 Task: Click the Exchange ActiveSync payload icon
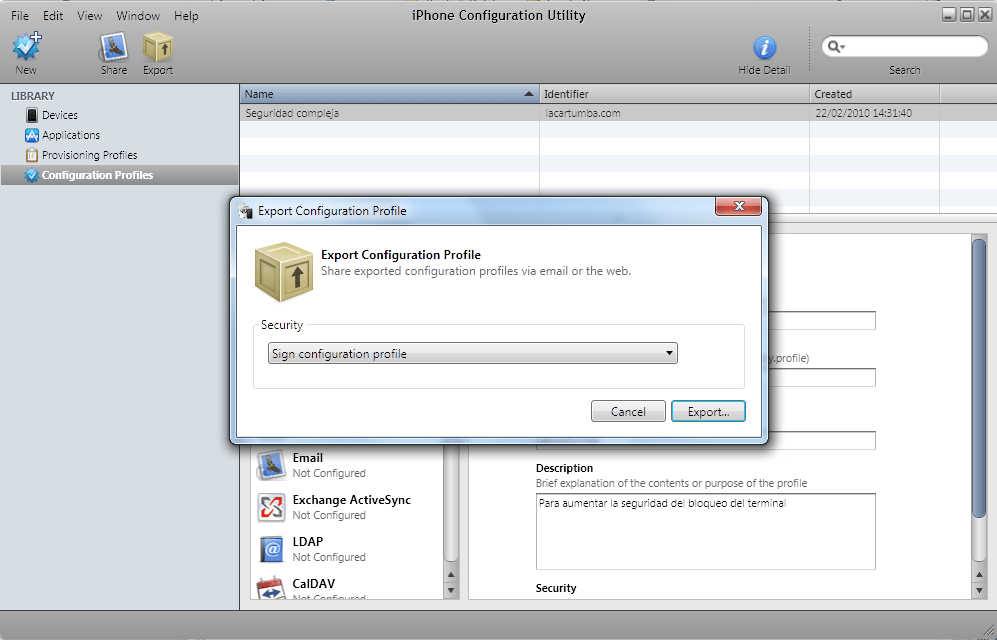tap(272, 507)
